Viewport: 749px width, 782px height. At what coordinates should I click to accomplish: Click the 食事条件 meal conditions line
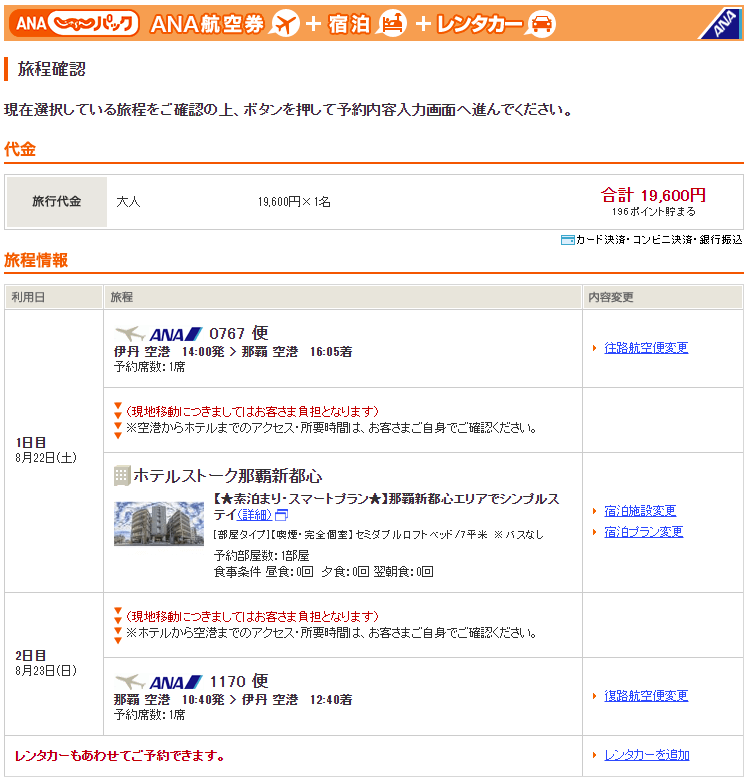click(323, 572)
